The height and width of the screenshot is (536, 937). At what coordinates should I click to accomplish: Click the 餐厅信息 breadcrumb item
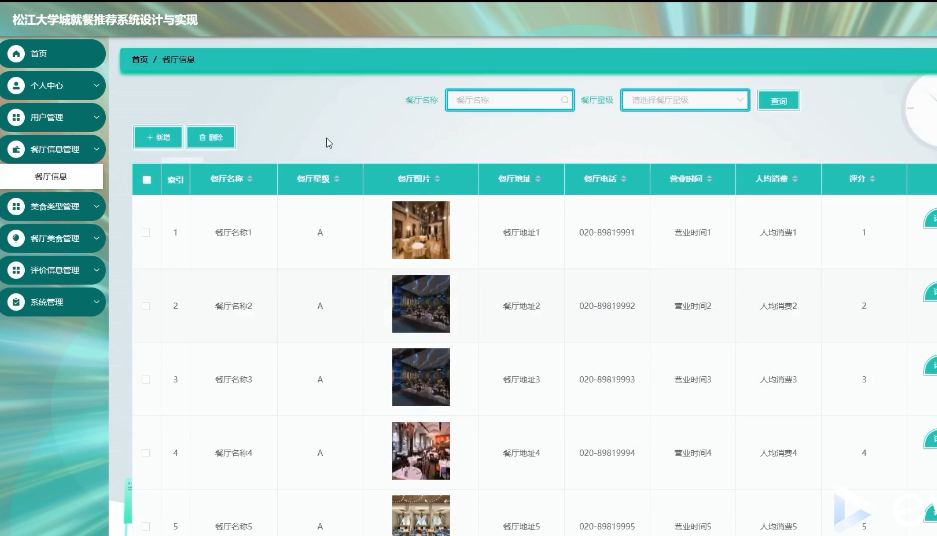click(178, 60)
